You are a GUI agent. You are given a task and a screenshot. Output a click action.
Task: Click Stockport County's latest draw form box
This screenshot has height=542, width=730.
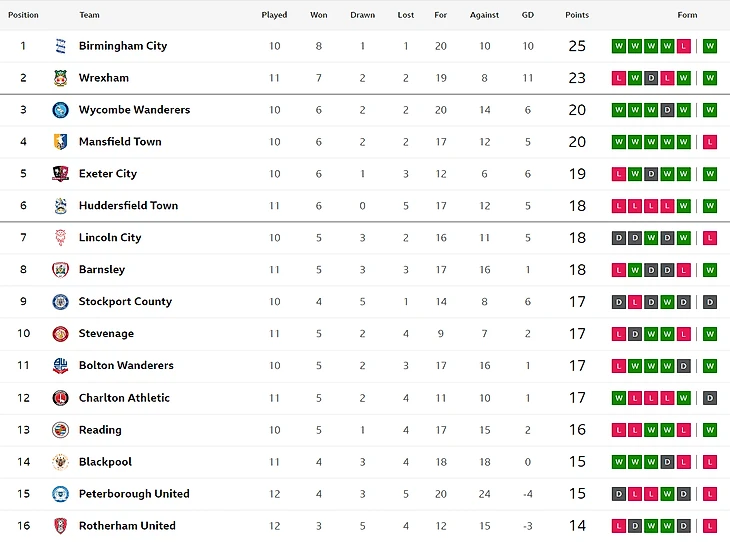pyautogui.click(x=710, y=302)
